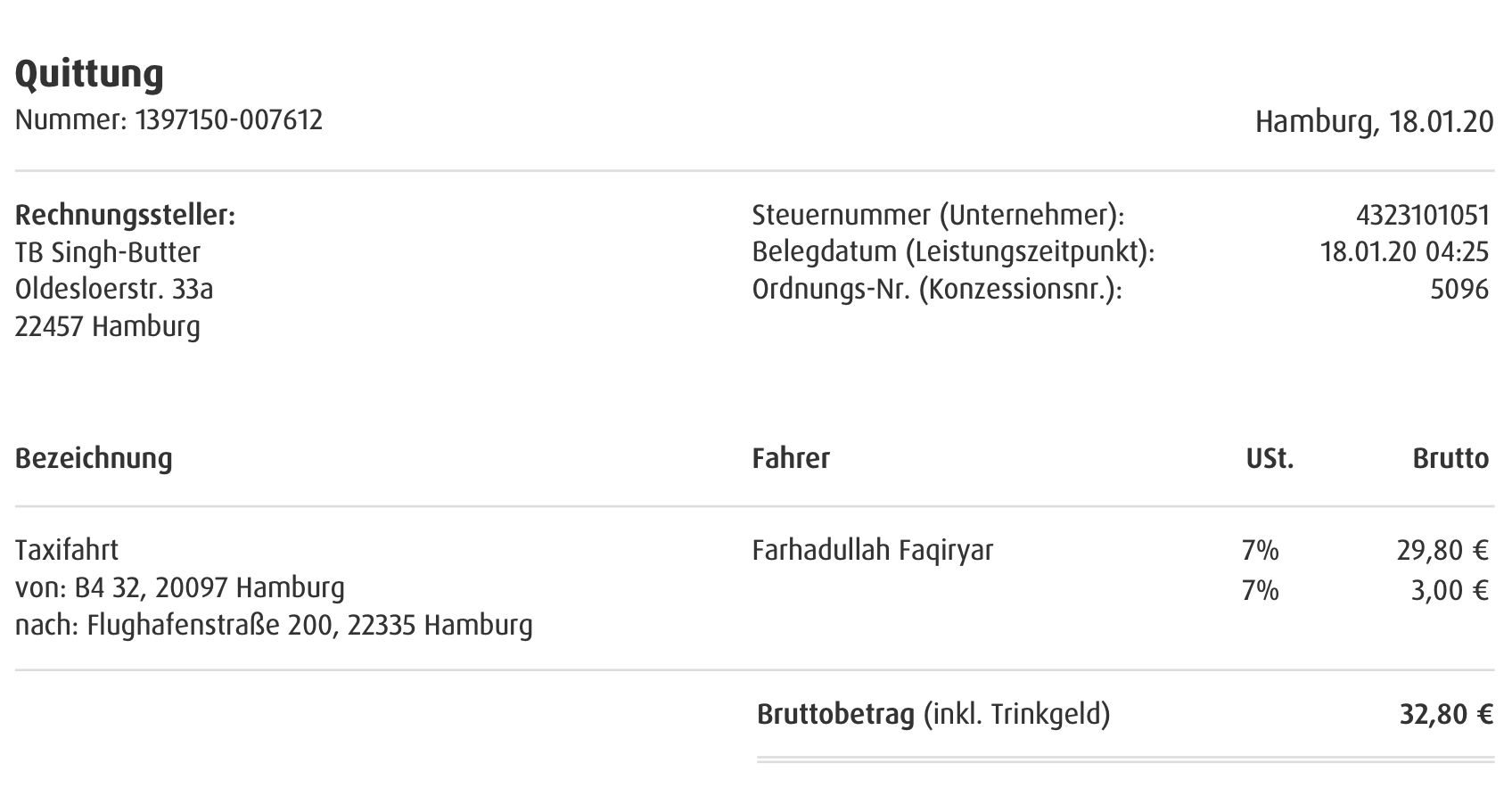Select the Taxifahrt item text

[67, 550]
